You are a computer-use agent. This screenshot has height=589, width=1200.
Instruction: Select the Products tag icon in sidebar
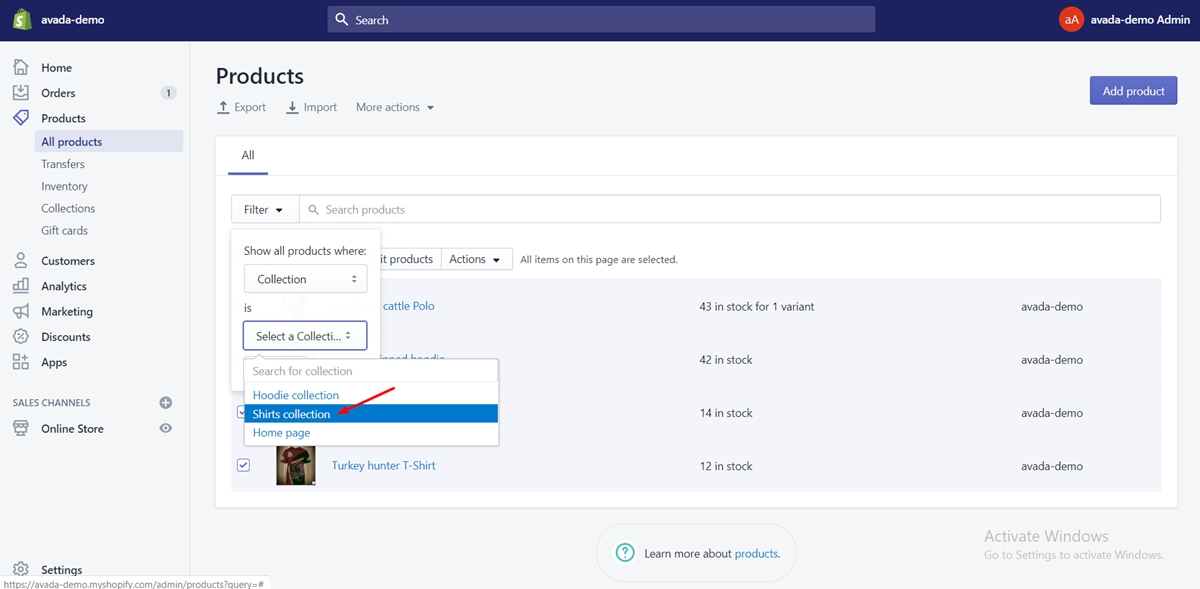pyautogui.click(x=21, y=118)
